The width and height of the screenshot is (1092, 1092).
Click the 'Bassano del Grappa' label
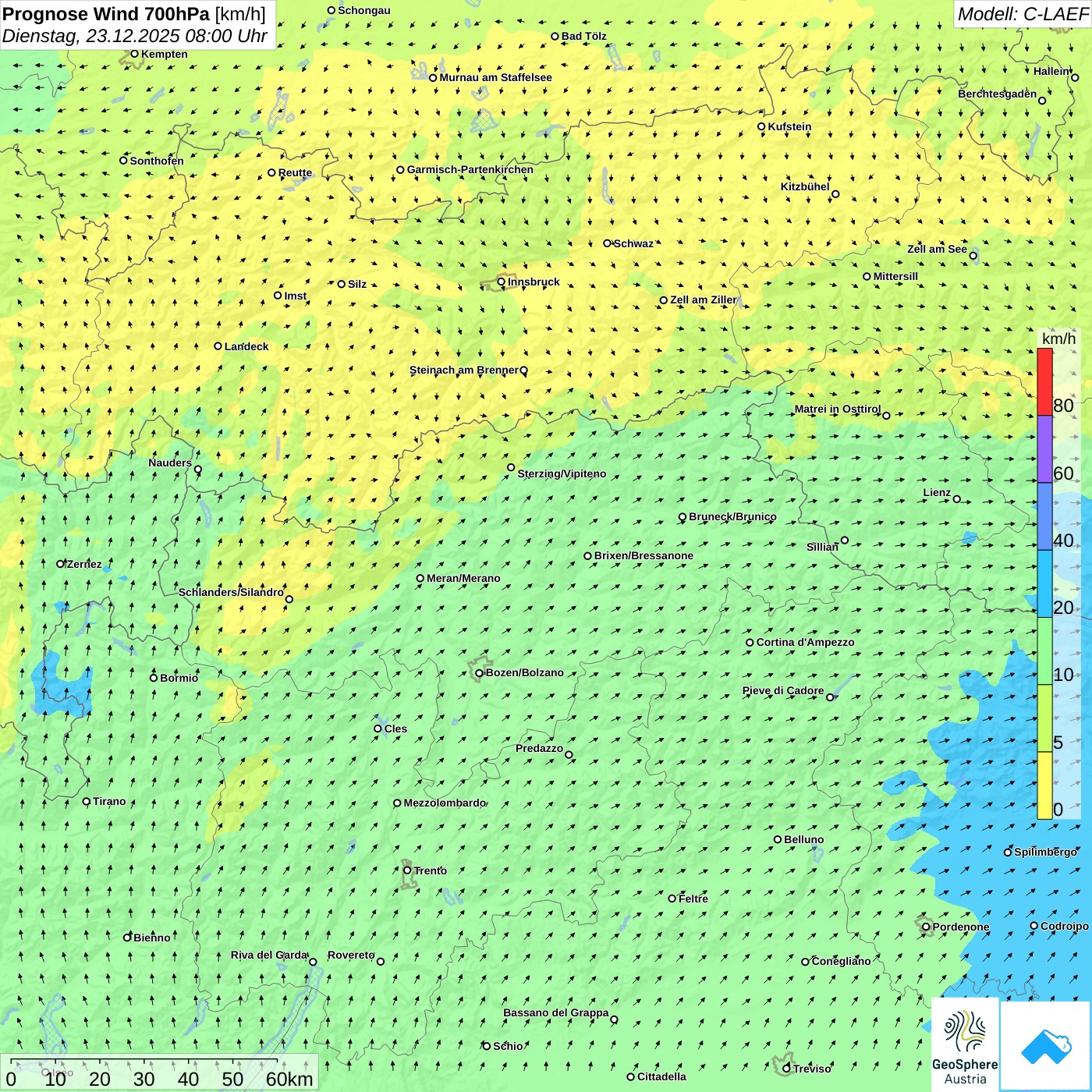coord(556,1012)
